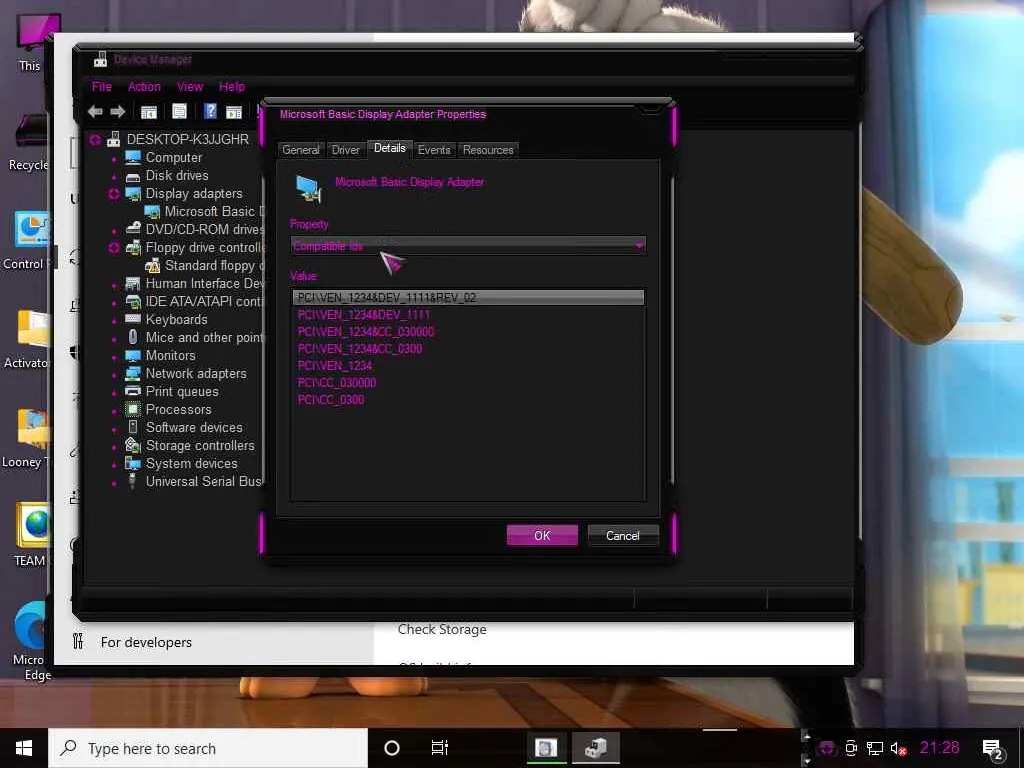Select the Universal Serial Bus icon
Image resolution: width=1024 pixels, height=768 pixels.
133,481
